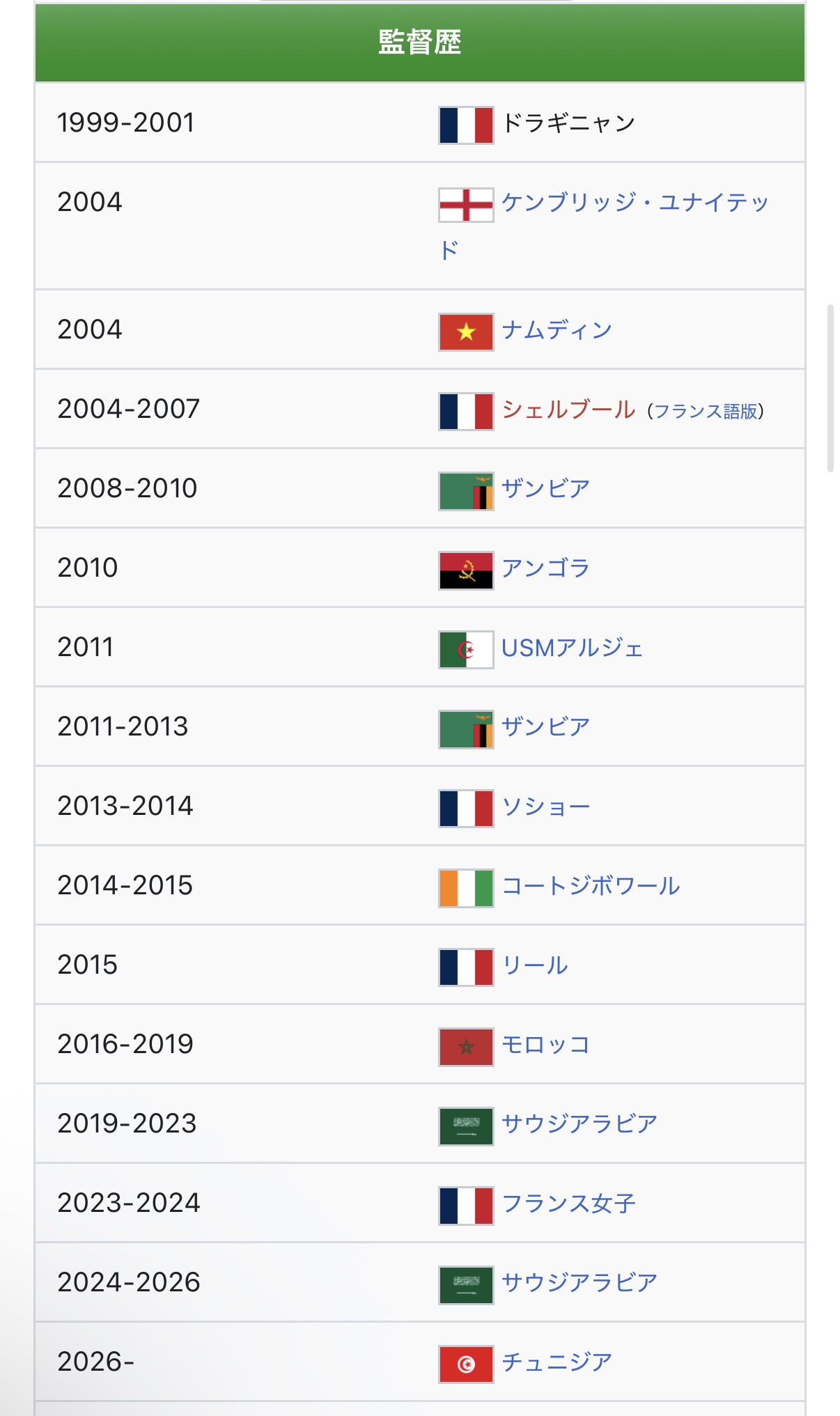Follow the USMアルジェ link
Screen dimensions: 840x1416
pos(572,648)
